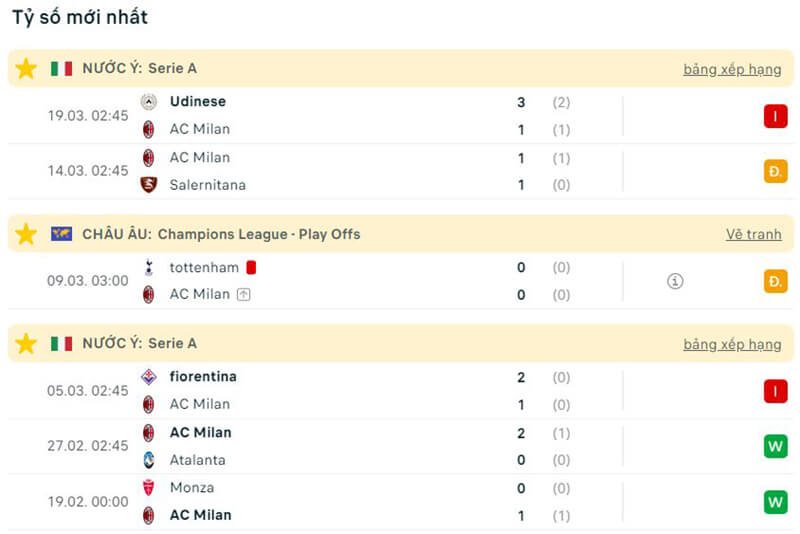Click the green win badge for Atalanta match
Image resolution: width=800 pixels, height=534 pixels.
coord(775,446)
